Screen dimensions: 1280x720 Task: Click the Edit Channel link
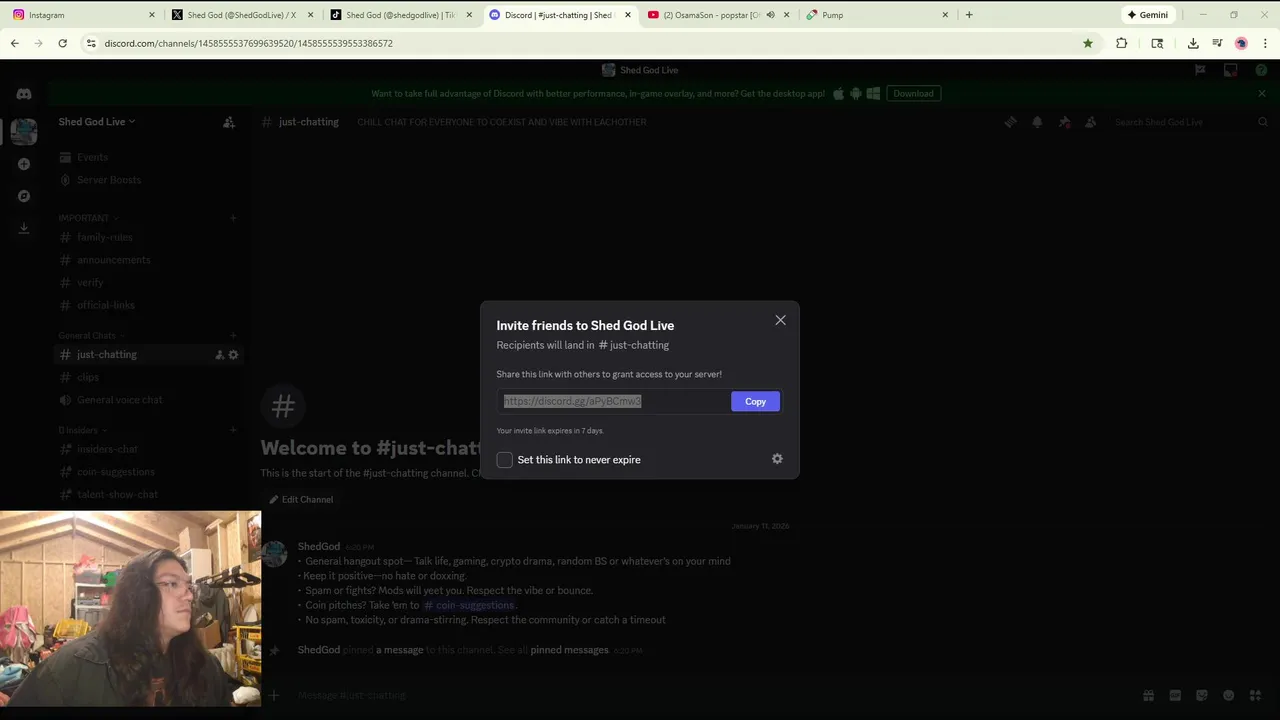point(301,500)
